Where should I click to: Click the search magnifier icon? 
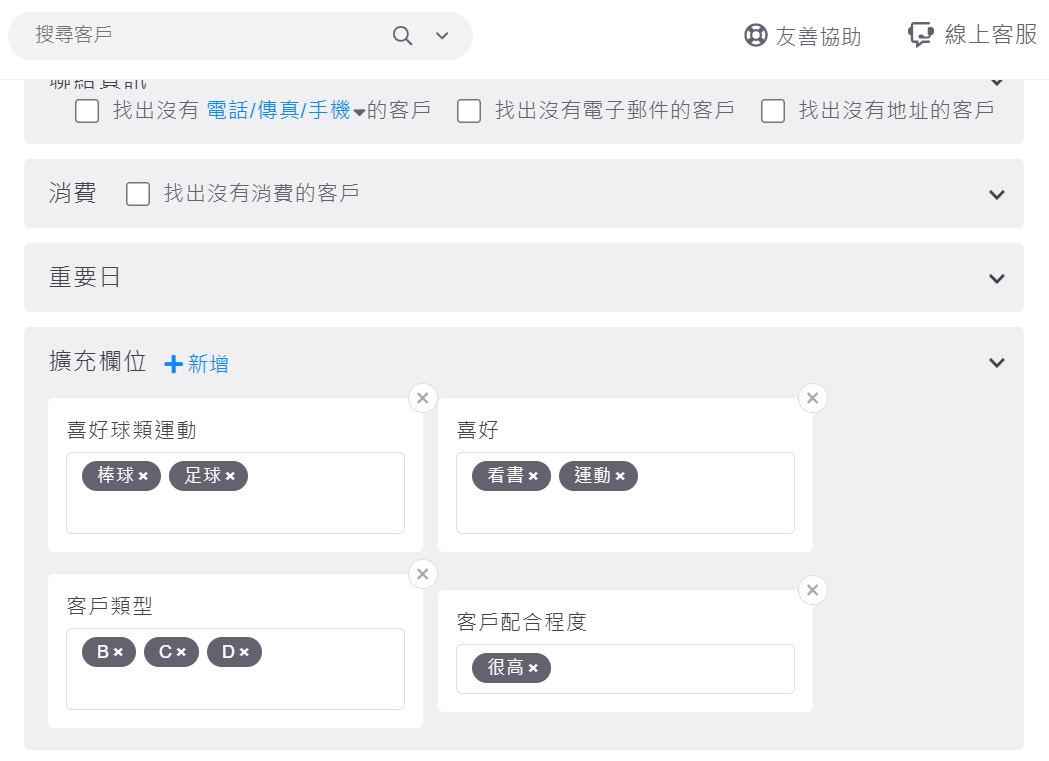(402, 36)
